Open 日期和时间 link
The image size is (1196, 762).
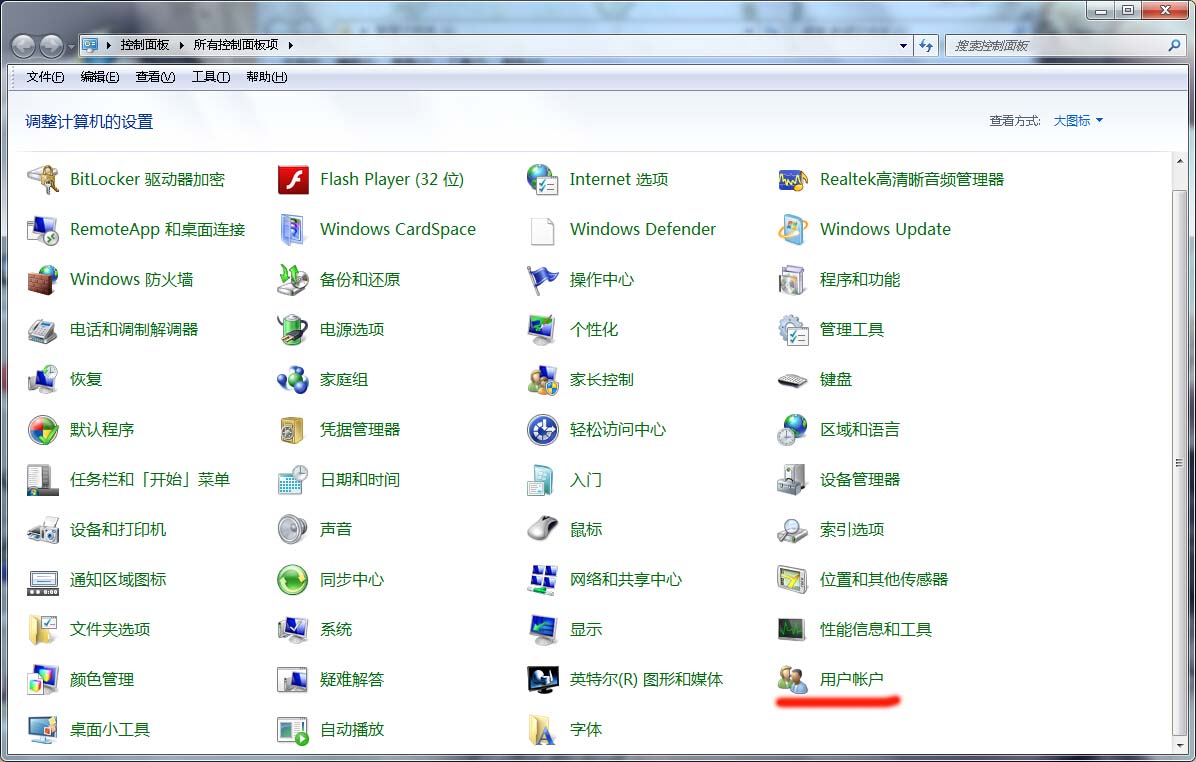[360, 480]
